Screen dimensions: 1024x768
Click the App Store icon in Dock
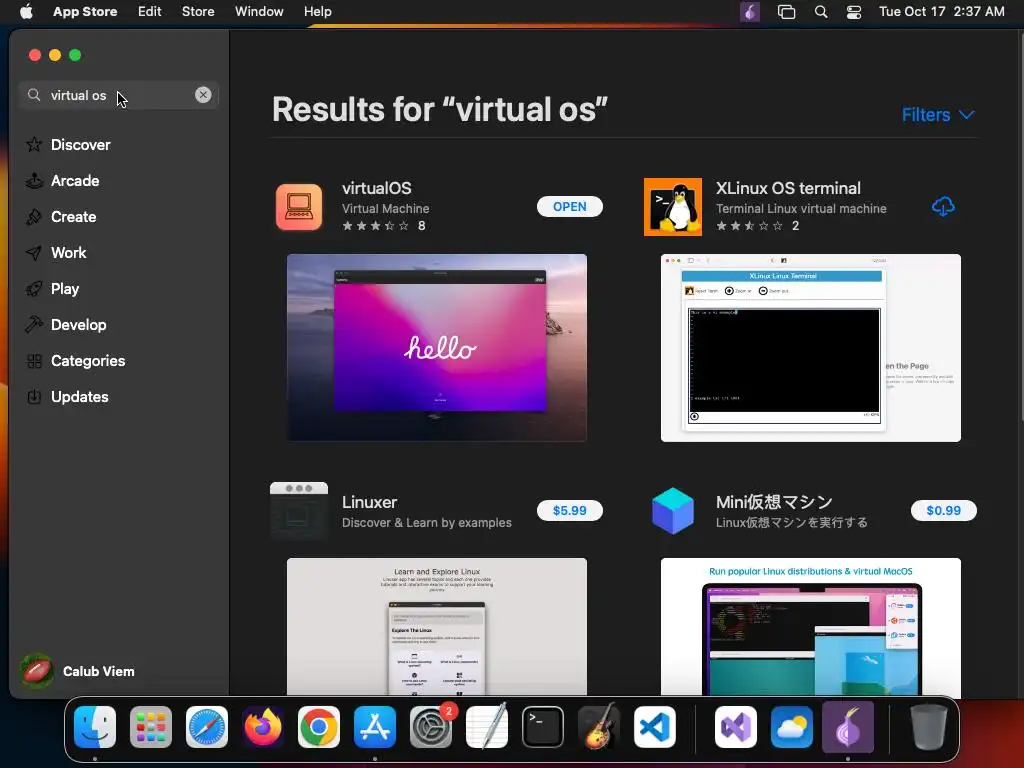click(375, 727)
